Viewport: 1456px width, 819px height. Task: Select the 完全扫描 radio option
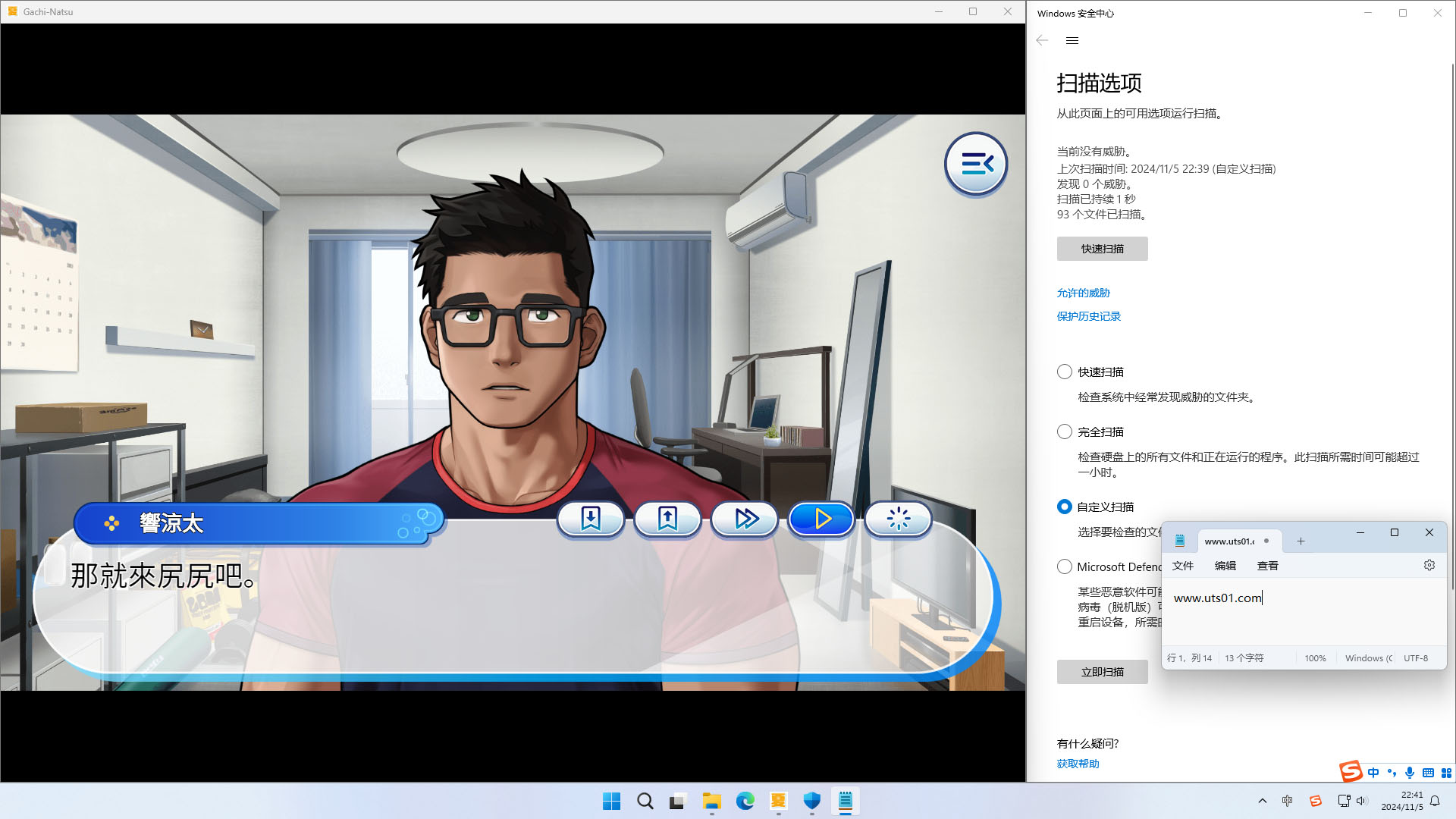coord(1065,432)
